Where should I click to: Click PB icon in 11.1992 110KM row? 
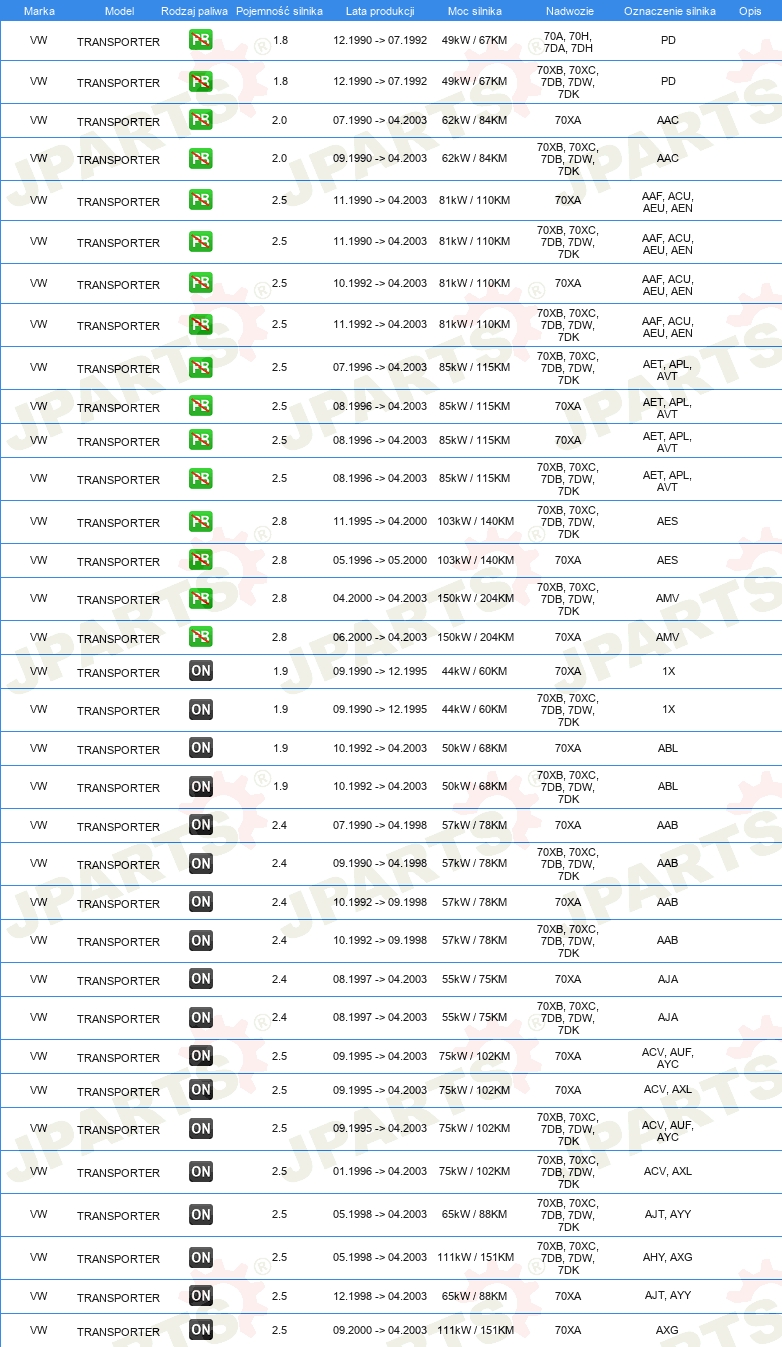click(201, 324)
